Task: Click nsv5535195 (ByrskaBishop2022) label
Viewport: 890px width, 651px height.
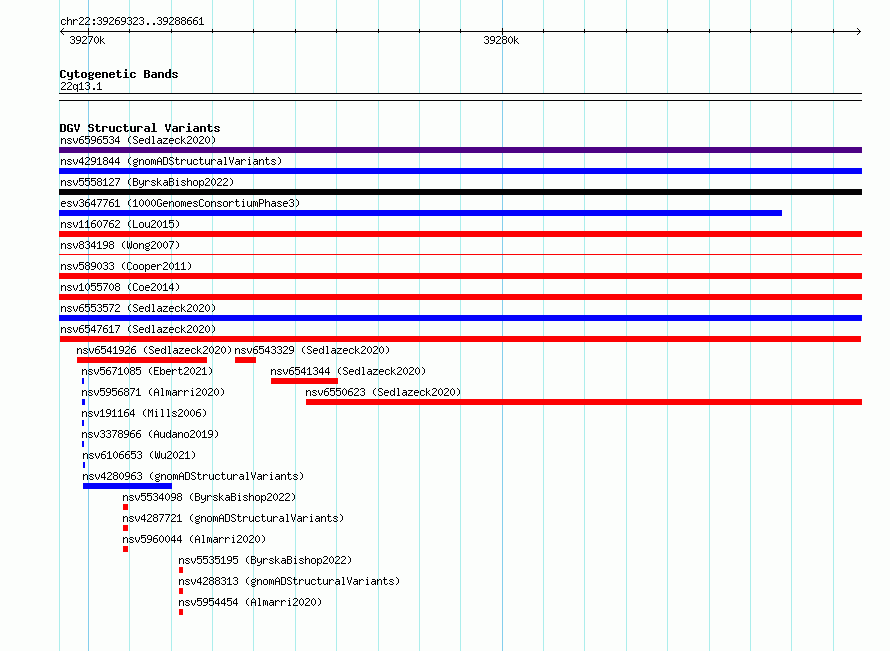Action: tap(265, 560)
